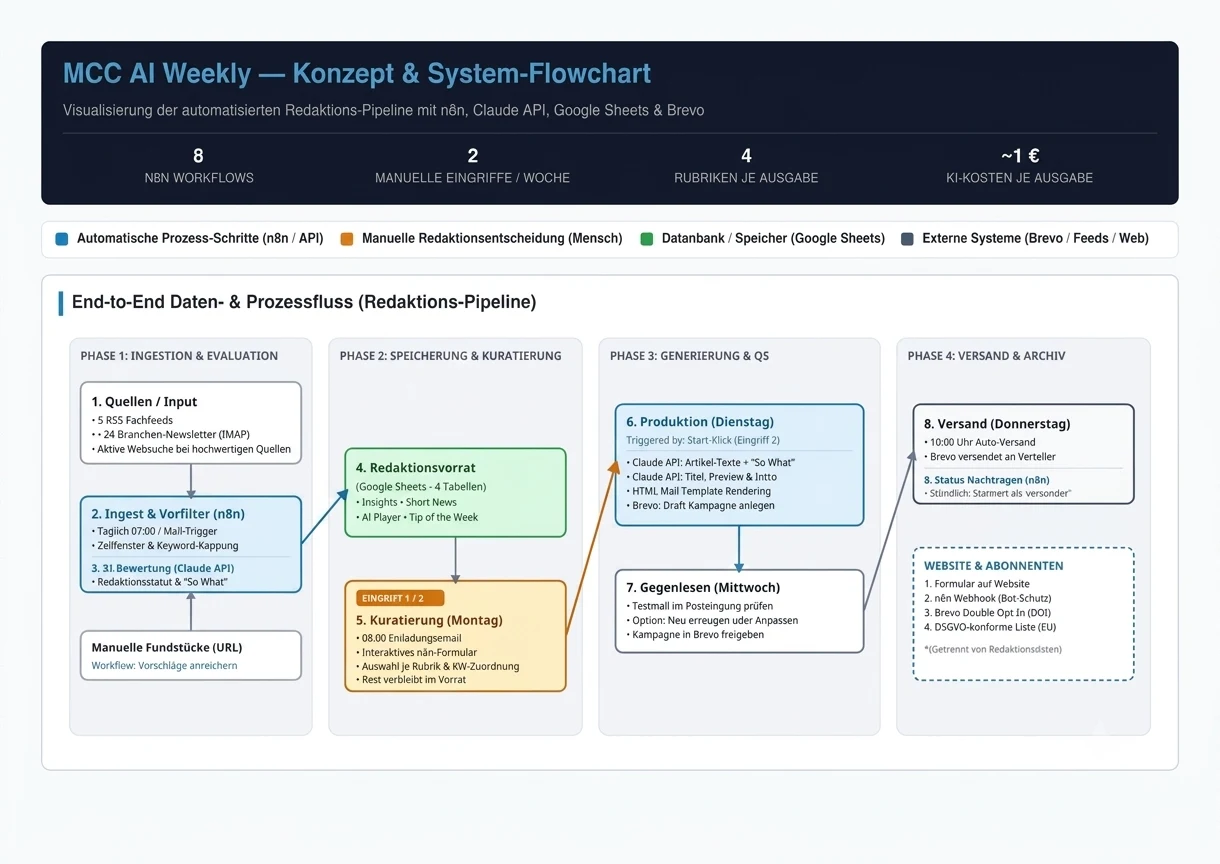The height and width of the screenshot is (864, 1220).
Task: Click the '8. Status Nachtragen (n8n)' subheading
Action: coord(986,480)
